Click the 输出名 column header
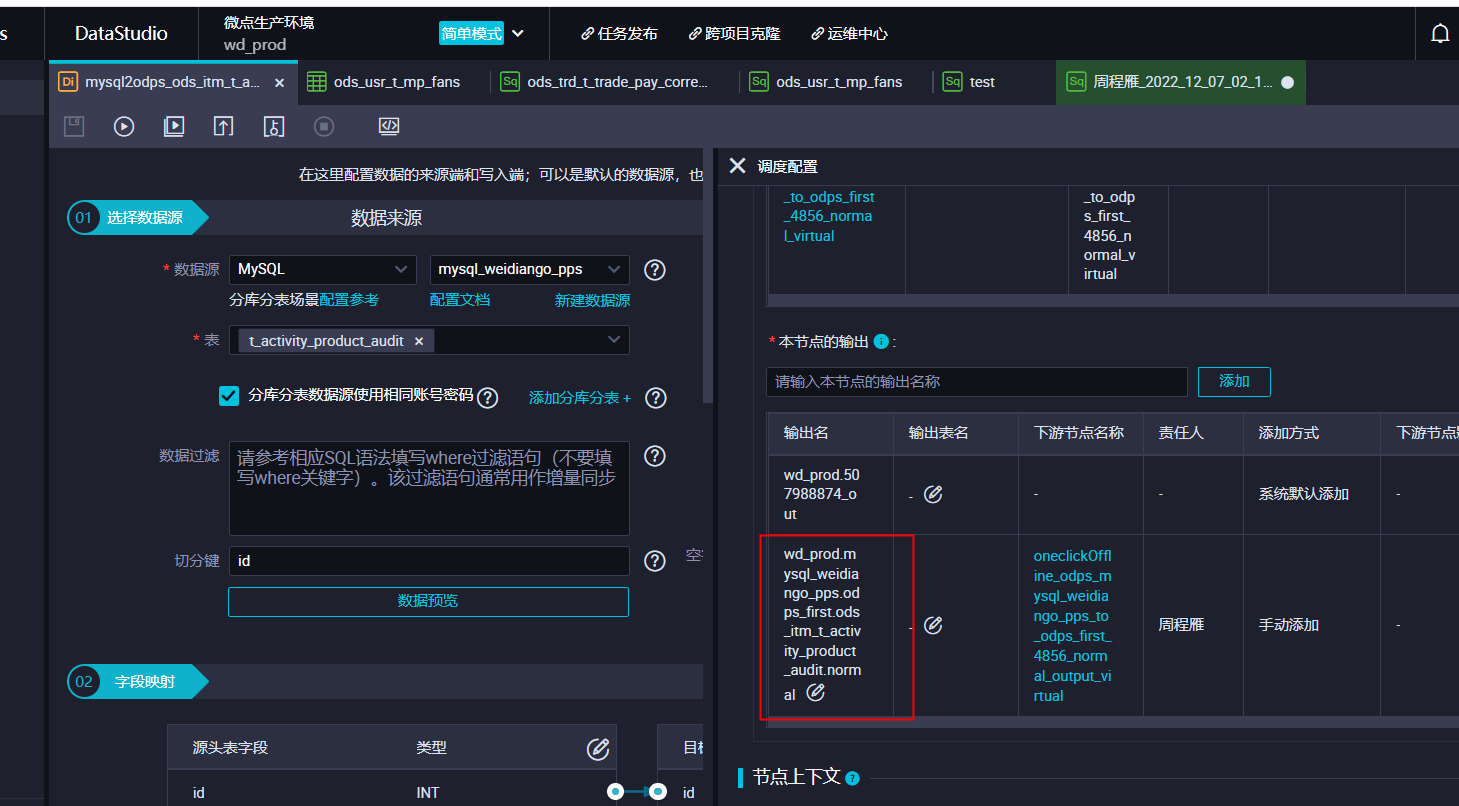Screen dimensions: 1459x806 806,433
